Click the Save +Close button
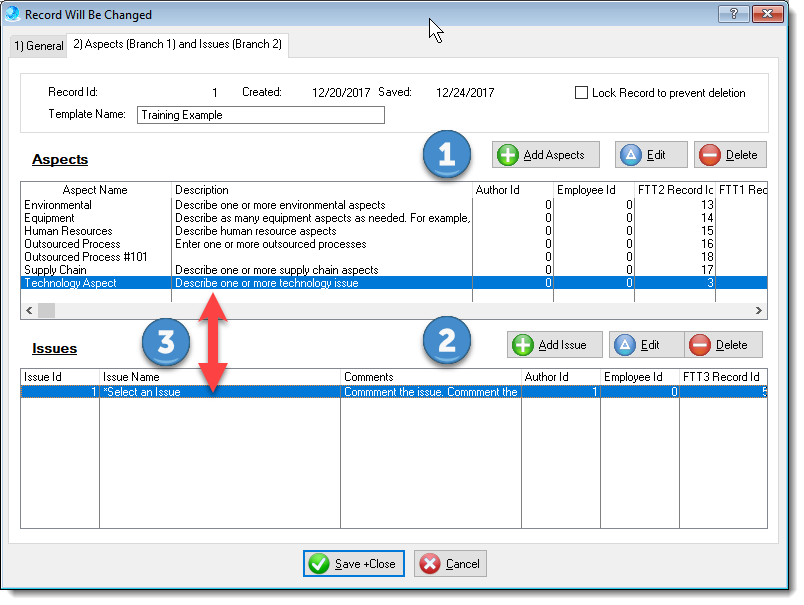This screenshot has width=804, height=605. coord(353,563)
